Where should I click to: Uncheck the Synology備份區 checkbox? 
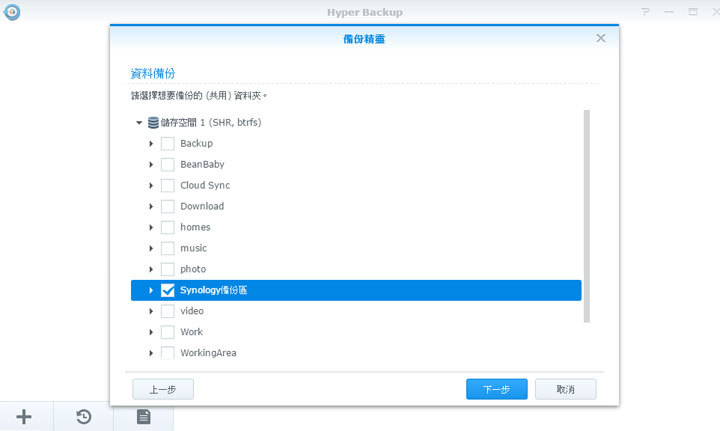point(167,290)
